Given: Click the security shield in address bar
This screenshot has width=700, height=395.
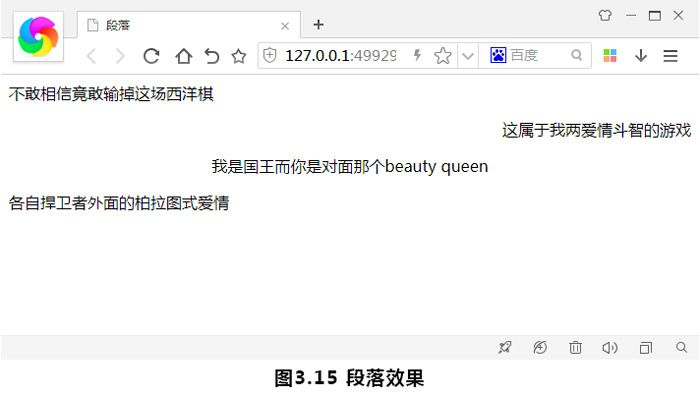Looking at the screenshot, I should pyautogui.click(x=270, y=56).
